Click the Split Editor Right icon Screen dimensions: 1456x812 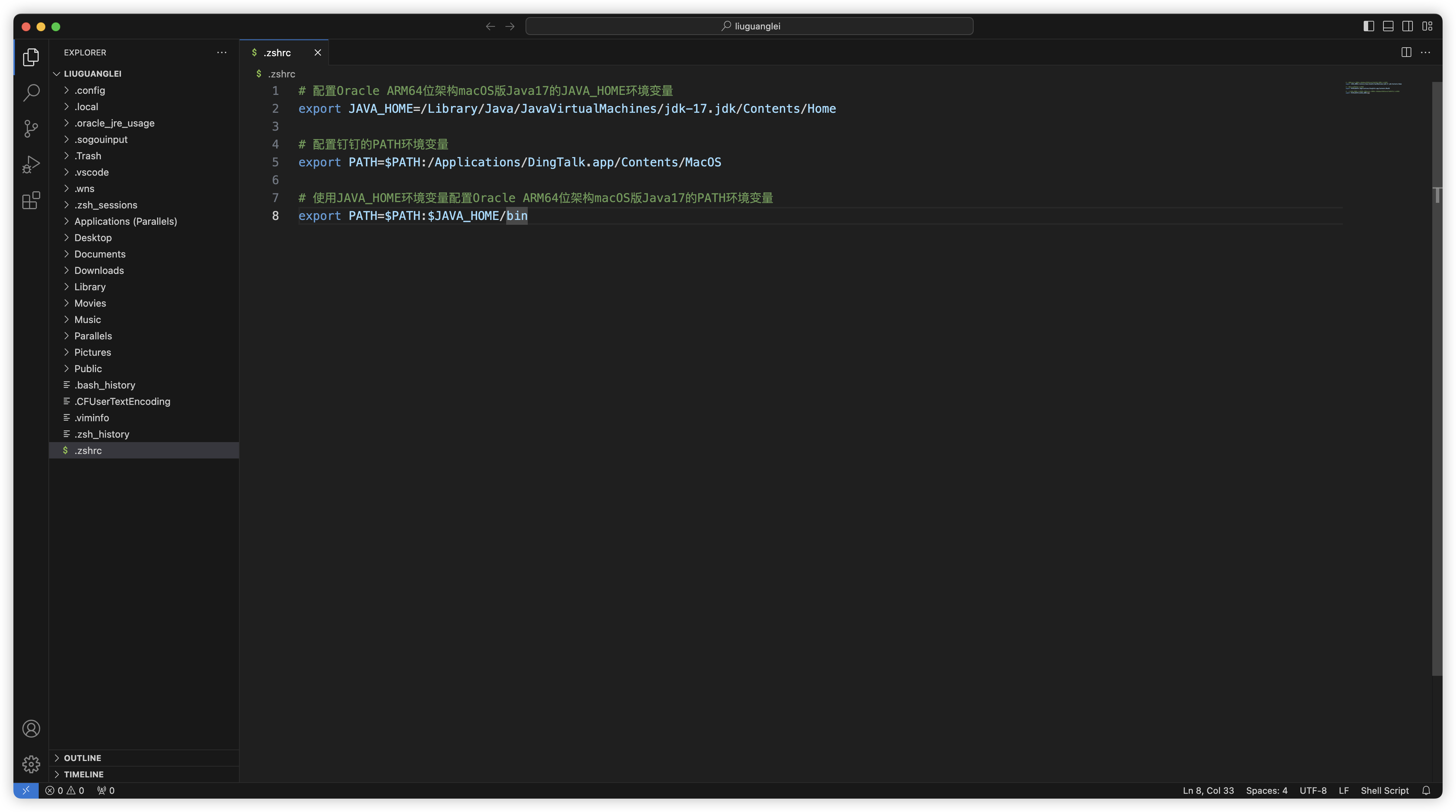[x=1406, y=52]
